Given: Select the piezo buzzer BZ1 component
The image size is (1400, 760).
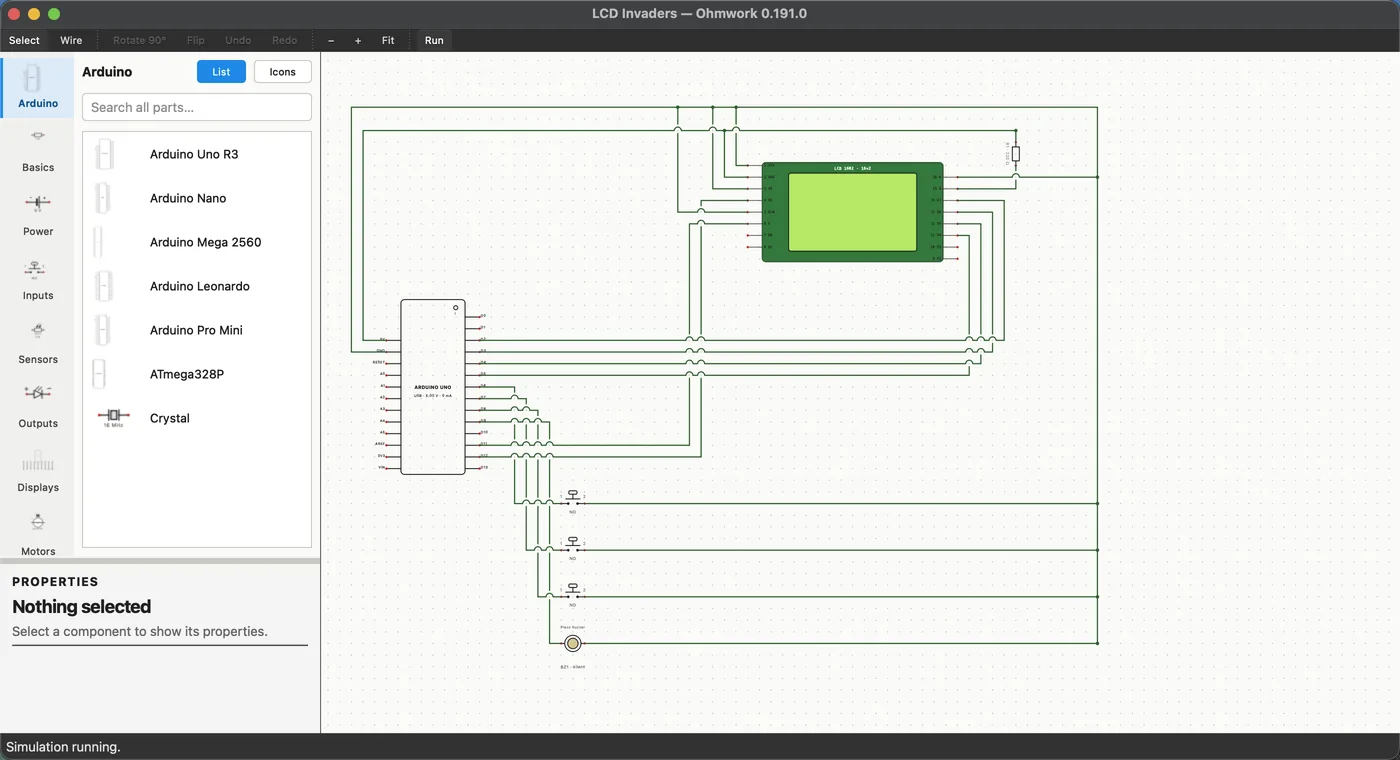Looking at the screenshot, I should 573,643.
